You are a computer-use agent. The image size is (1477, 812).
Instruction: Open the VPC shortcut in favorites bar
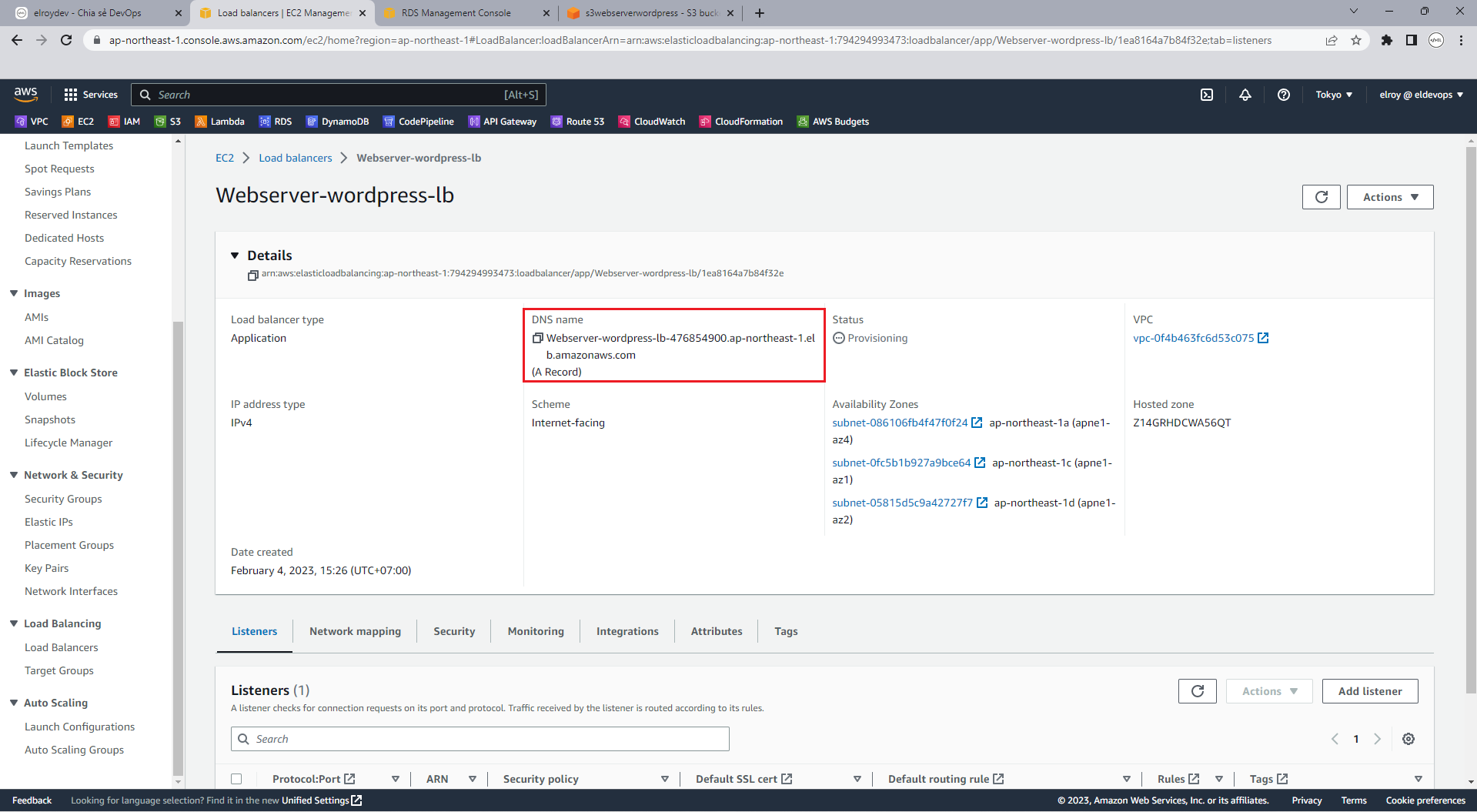click(32, 122)
